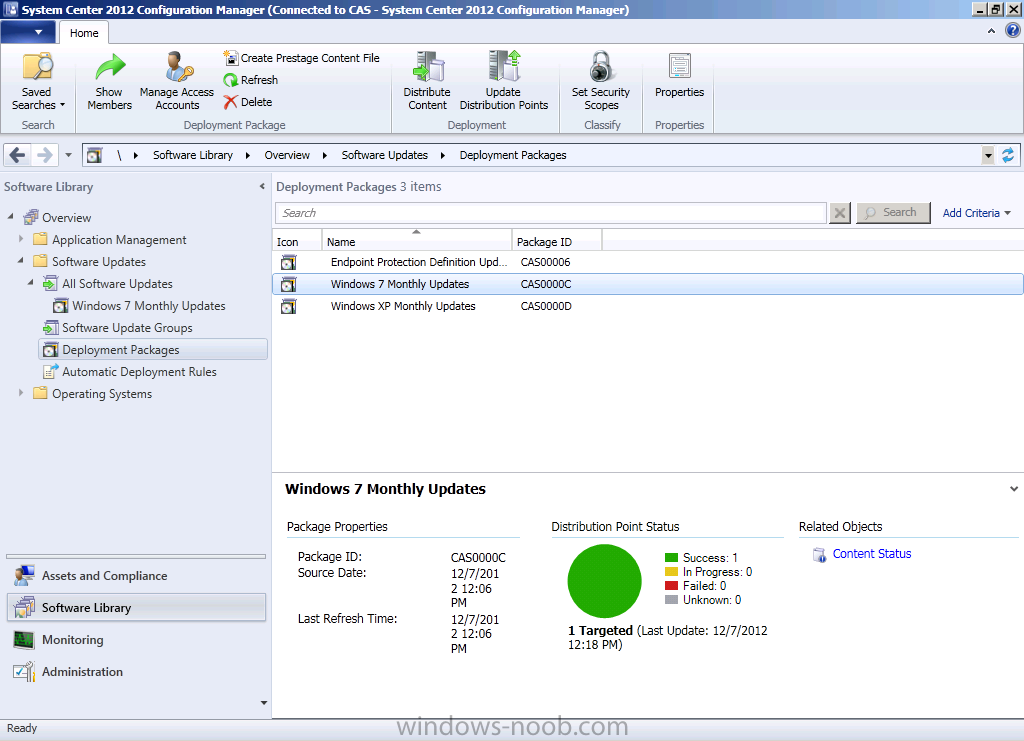Click the Icon column header
This screenshot has height=741, width=1024.
pyautogui.click(x=297, y=241)
